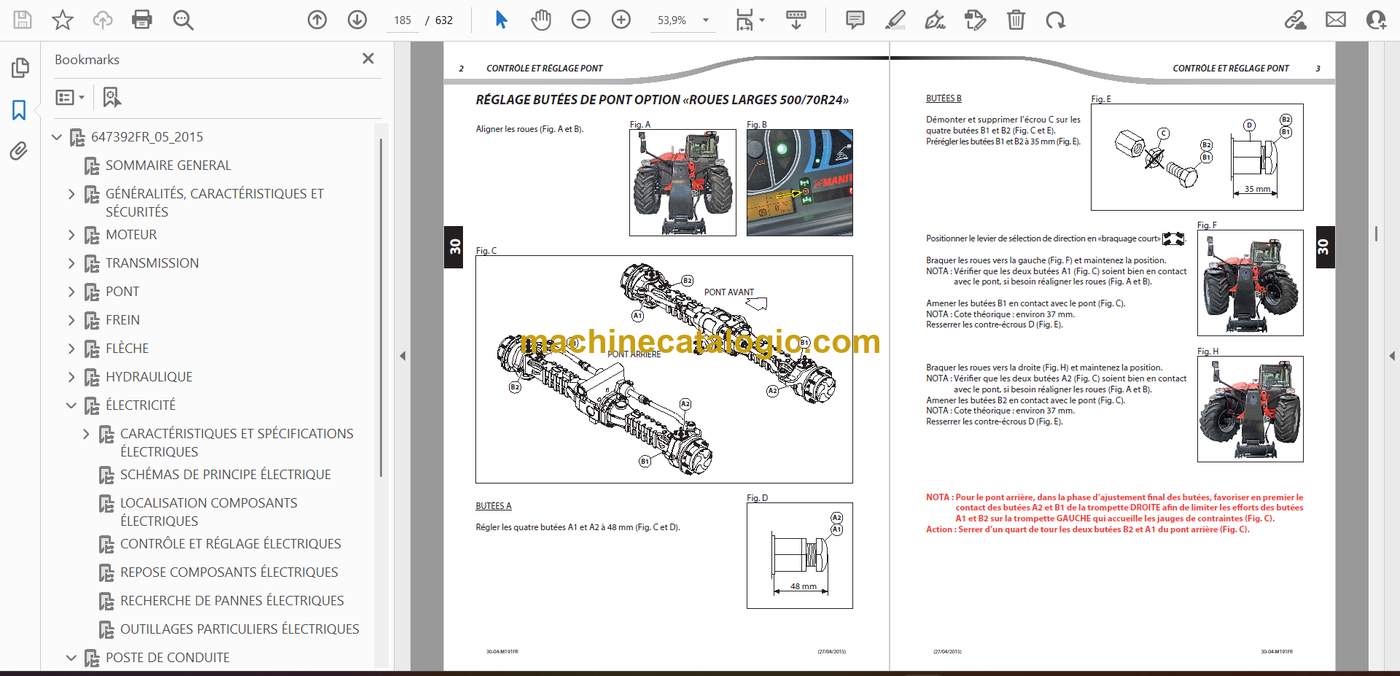Go to previous page arrow
Image resolution: width=1400 pixels, height=676 pixels.
click(317, 19)
